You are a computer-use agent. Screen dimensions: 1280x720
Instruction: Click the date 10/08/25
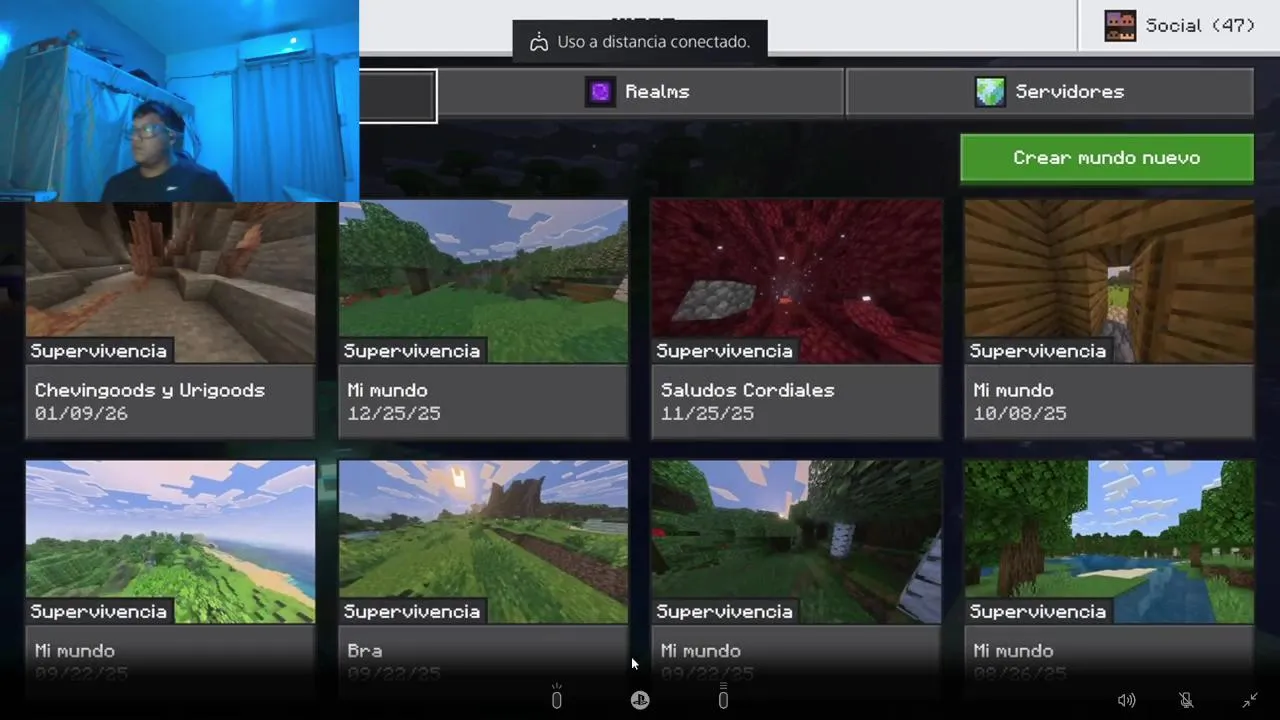[1020, 413]
